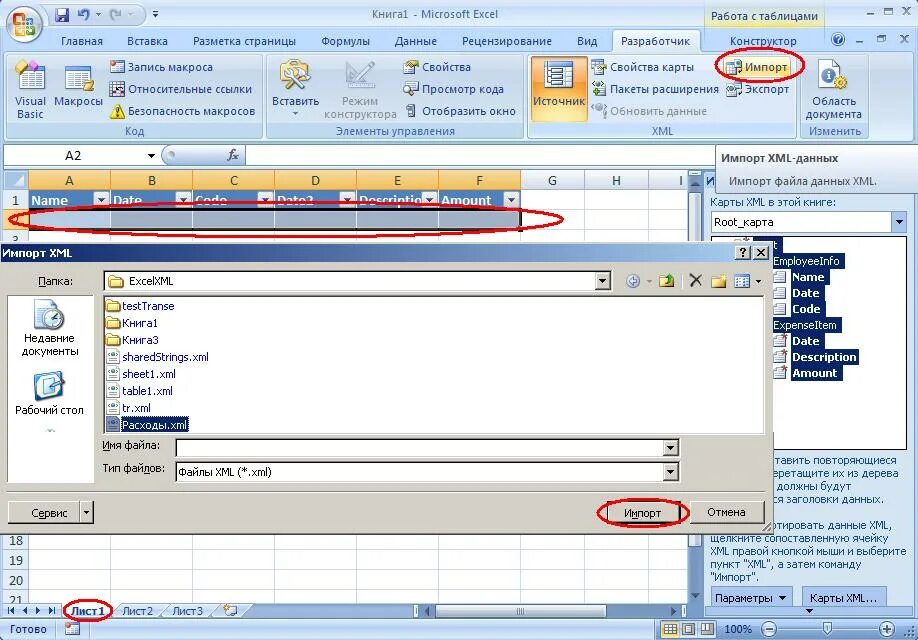Switch to the Вставка tab

point(147,41)
